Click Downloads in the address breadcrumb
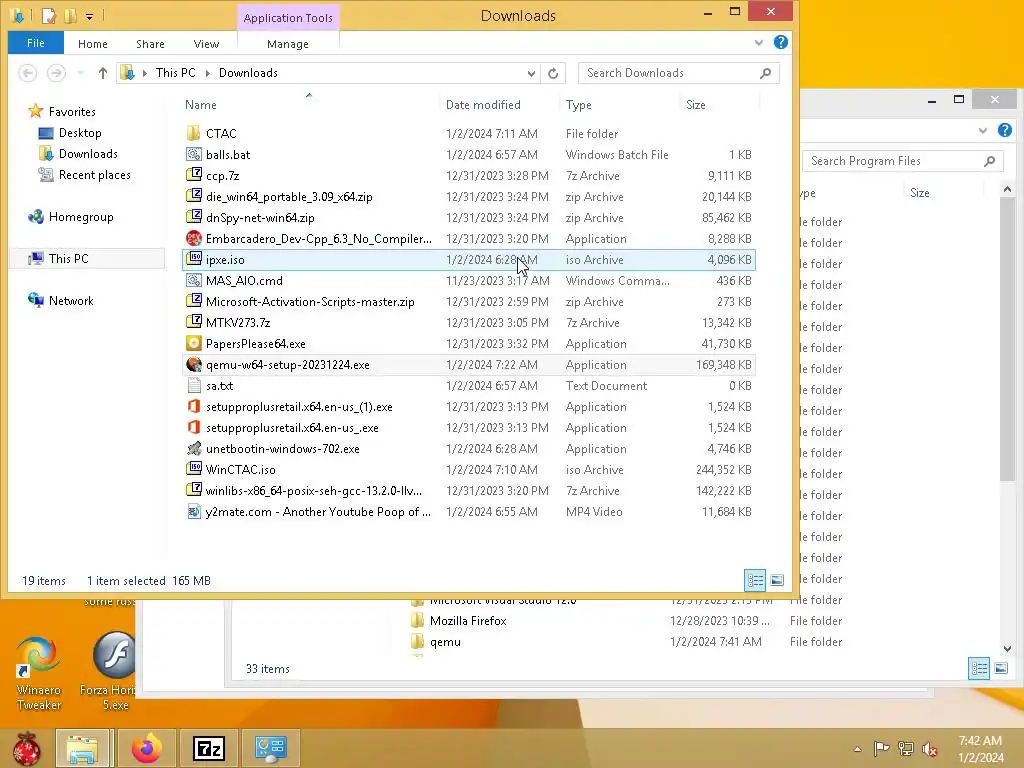This screenshot has width=1024, height=768. pyautogui.click(x=248, y=73)
